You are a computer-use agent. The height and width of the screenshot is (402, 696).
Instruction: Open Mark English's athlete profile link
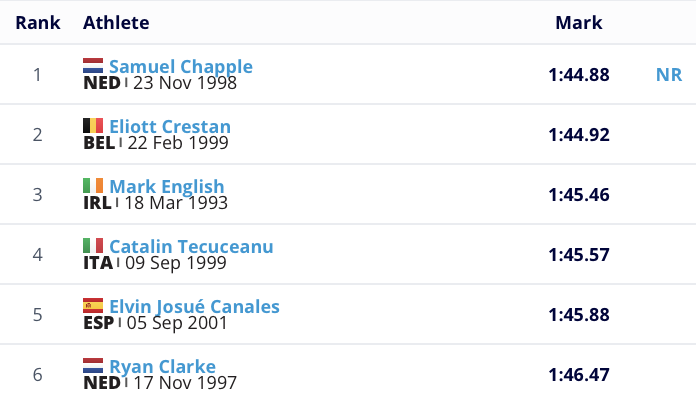pos(166,186)
